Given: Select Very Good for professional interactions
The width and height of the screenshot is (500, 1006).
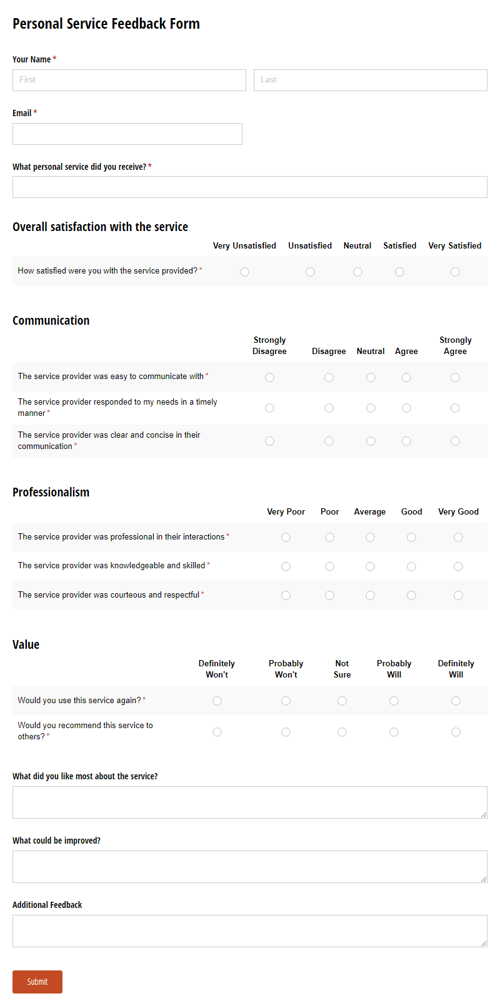Looking at the screenshot, I should pos(458,537).
